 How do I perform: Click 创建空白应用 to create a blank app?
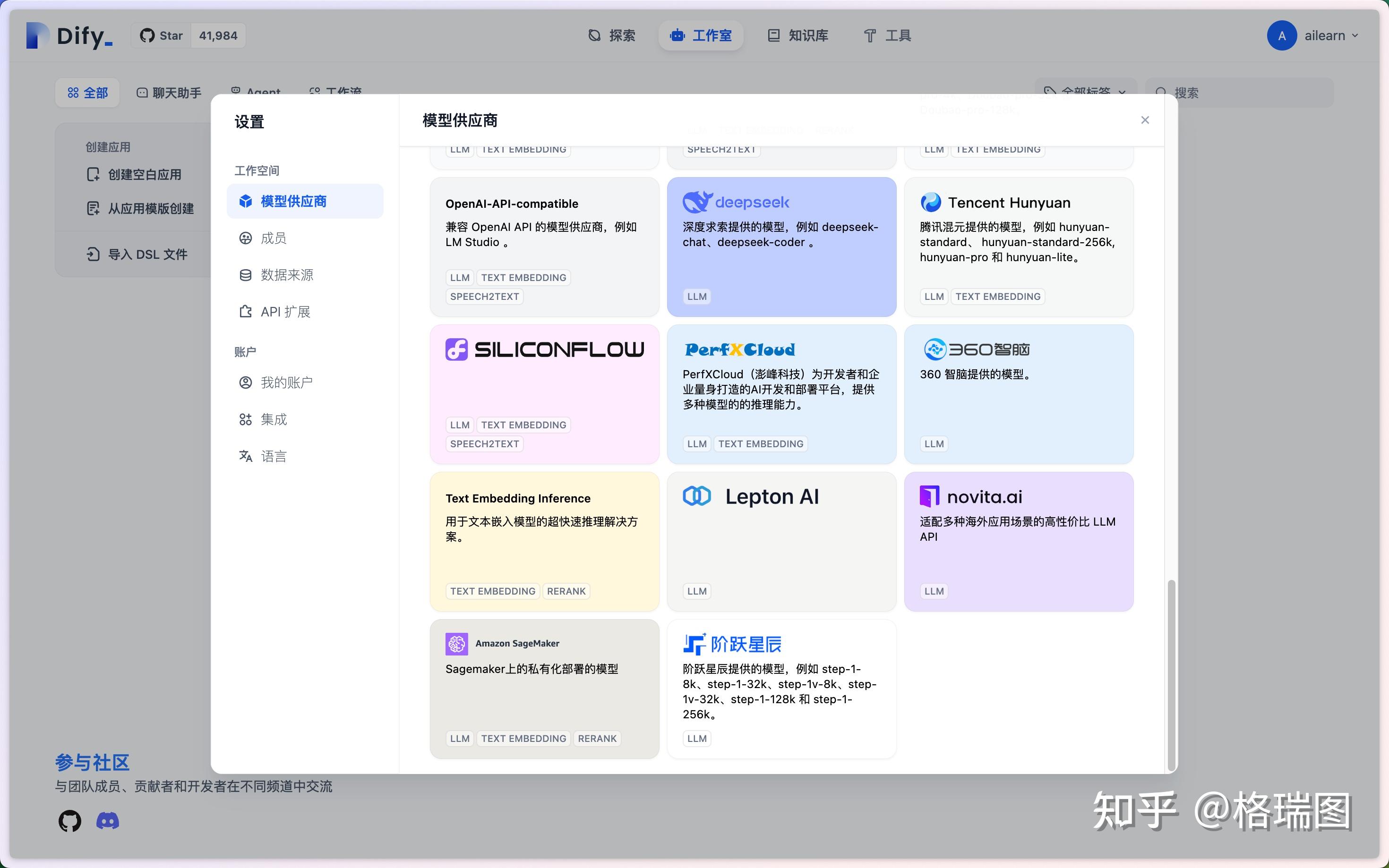144,175
